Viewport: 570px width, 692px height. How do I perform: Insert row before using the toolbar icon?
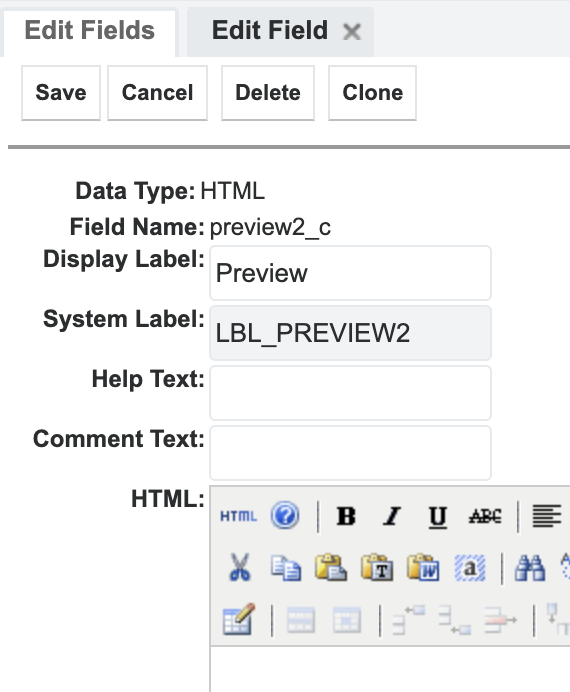409,620
